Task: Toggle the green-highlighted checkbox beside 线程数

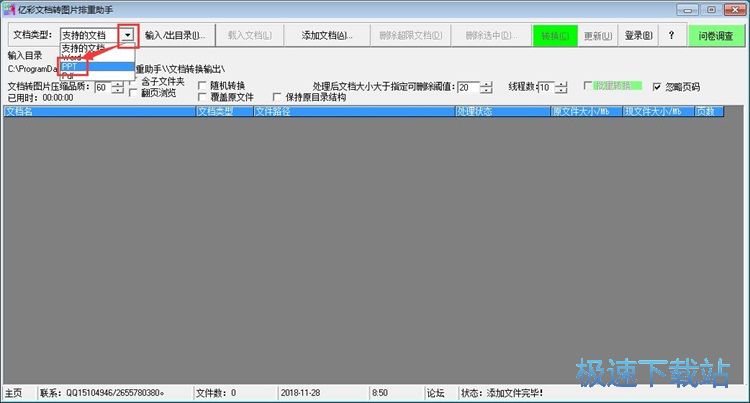Action: pos(588,86)
